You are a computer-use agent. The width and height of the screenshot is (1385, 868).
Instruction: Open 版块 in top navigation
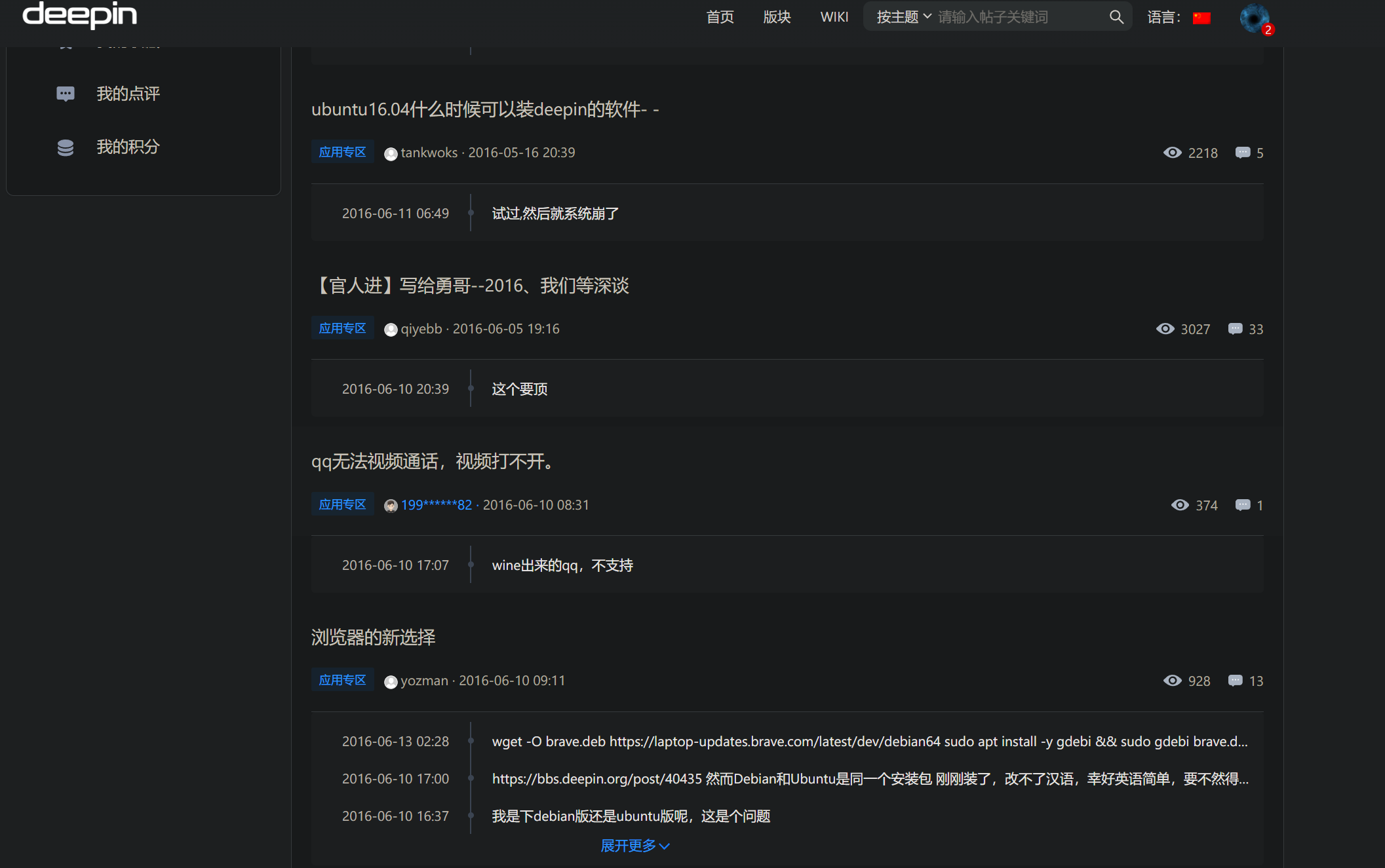pyautogui.click(x=777, y=17)
